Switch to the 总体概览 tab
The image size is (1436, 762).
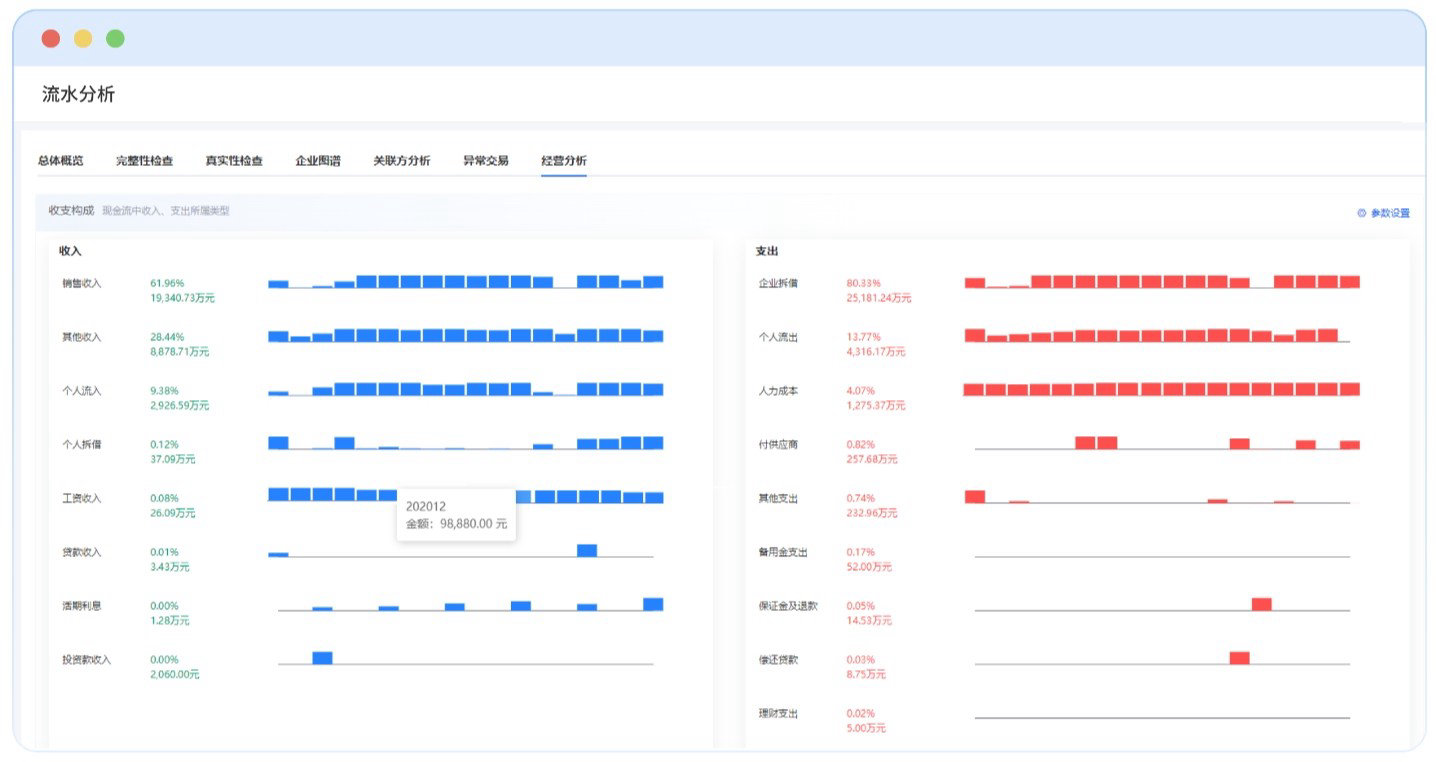[61, 160]
